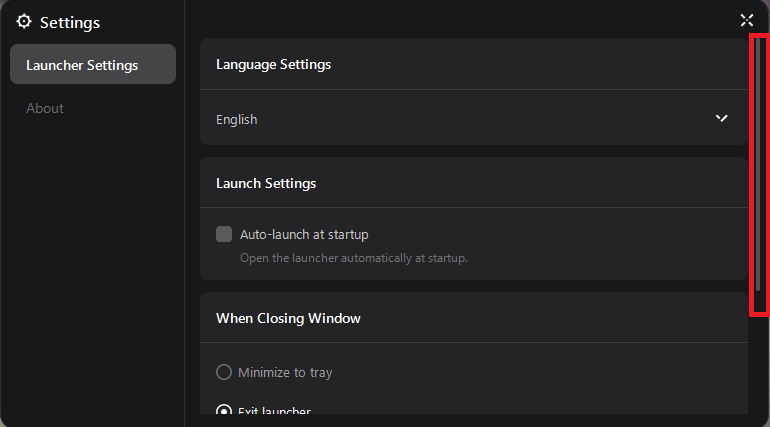This screenshot has width=770, height=427.
Task: Click the vertical scrollbar thumb
Action: click(x=758, y=160)
